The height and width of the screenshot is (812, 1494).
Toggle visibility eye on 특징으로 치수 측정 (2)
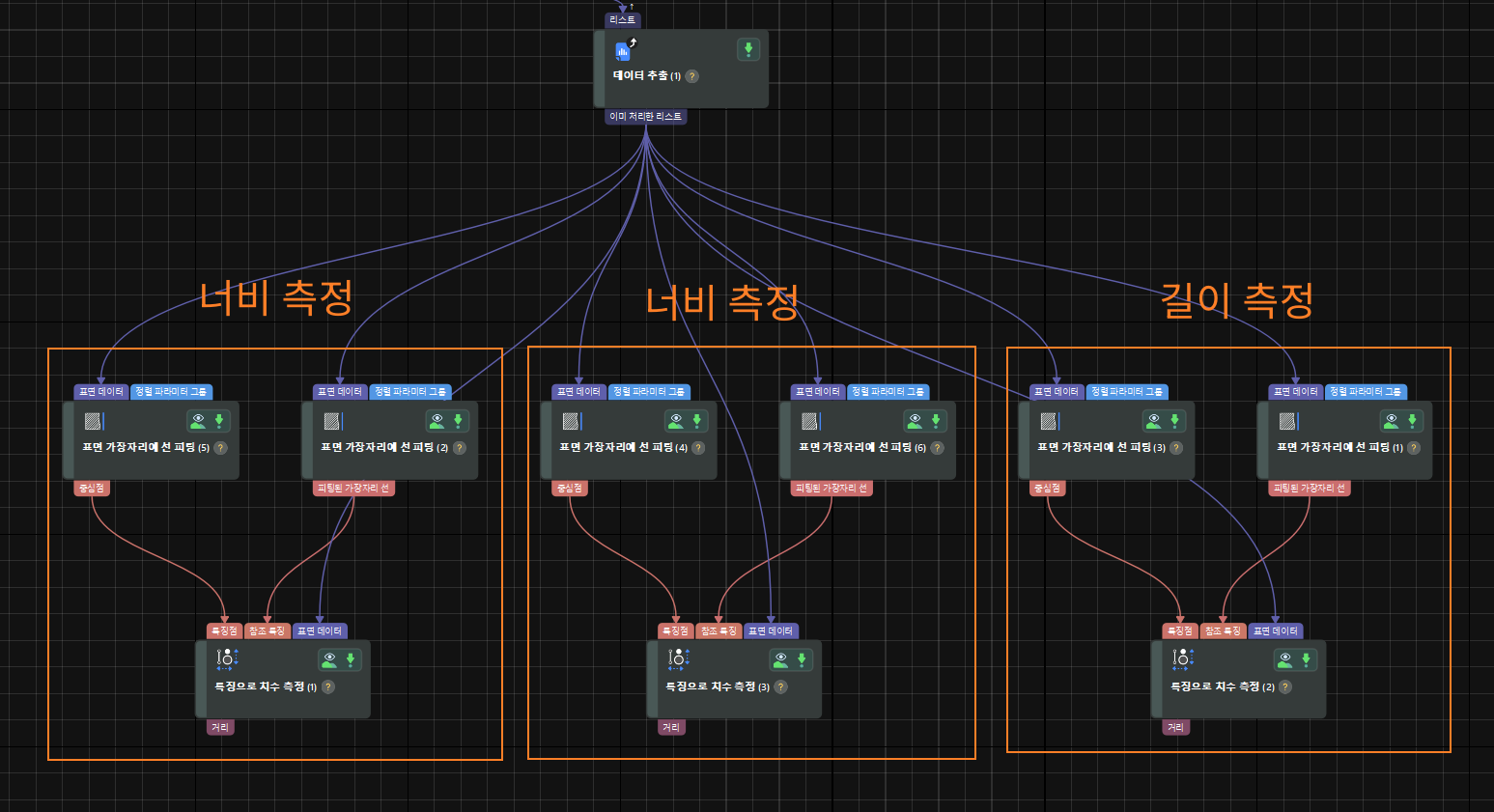click(x=1284, y=659)
